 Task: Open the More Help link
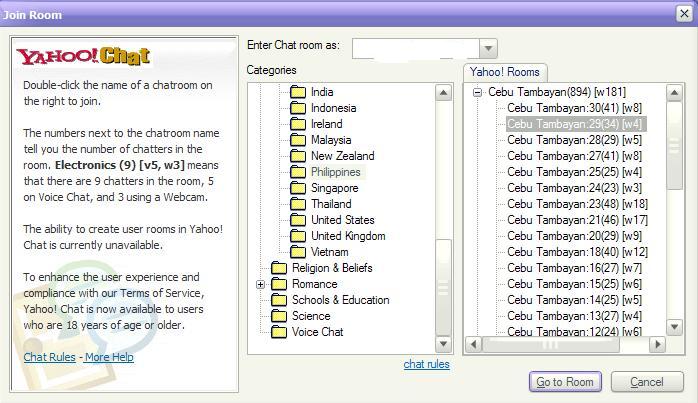(x=109, y=357)
